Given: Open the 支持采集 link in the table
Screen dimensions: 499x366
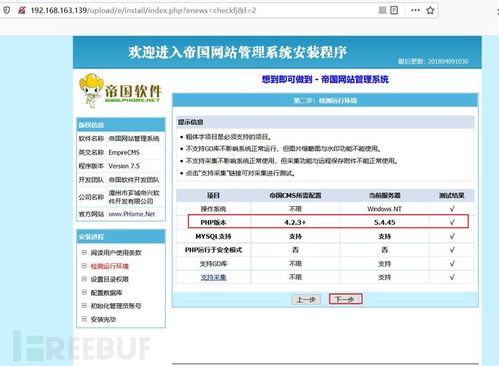Looking at the screenshot, I should 213,277.
